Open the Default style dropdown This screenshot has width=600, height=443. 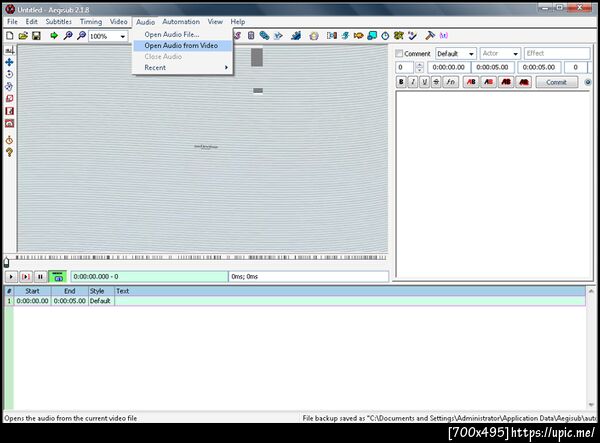(x=456, y=54)
